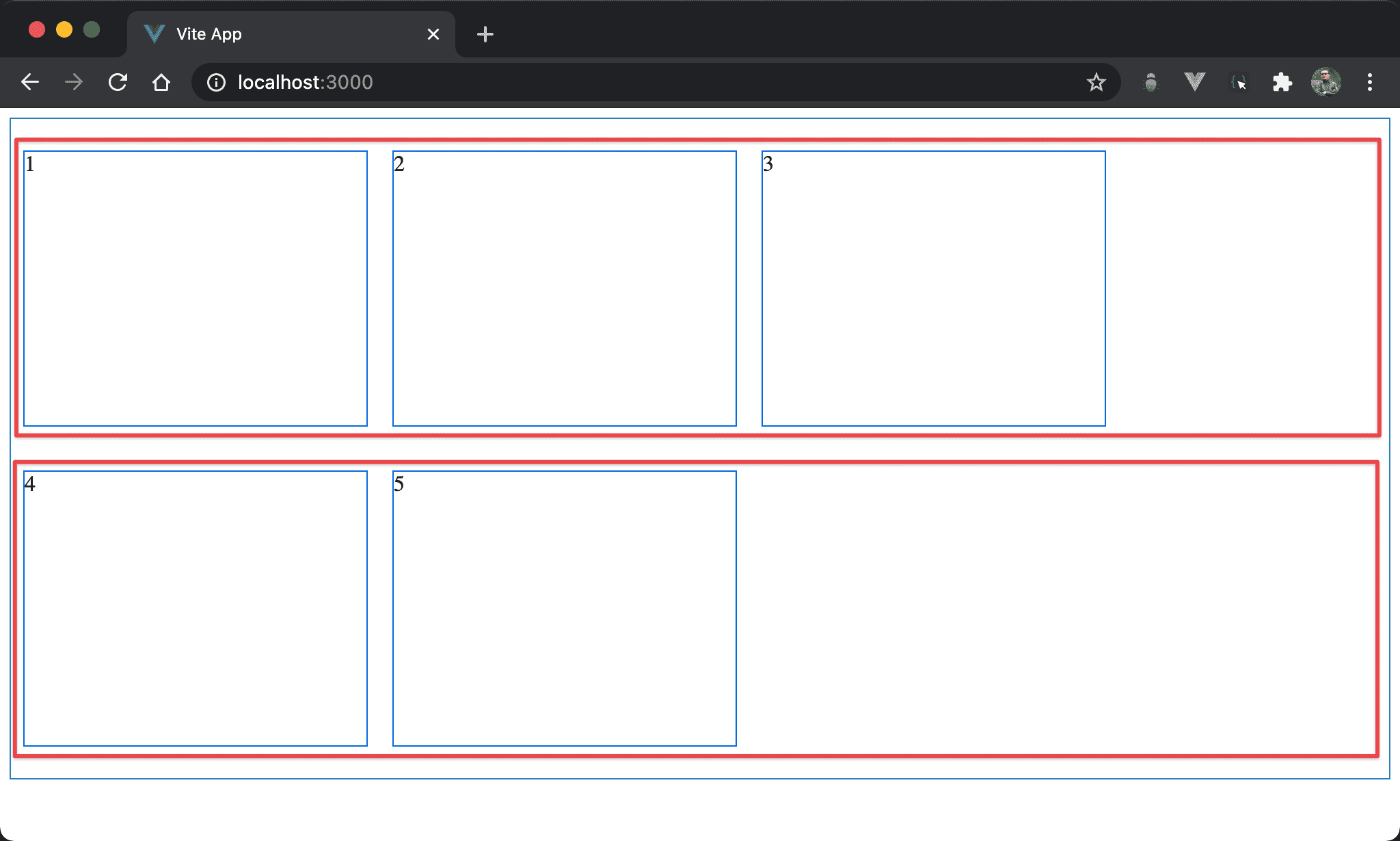1400x841 pixels.
Task: Open the Extensions puzzle menu
Action: tap(1282, 83)
